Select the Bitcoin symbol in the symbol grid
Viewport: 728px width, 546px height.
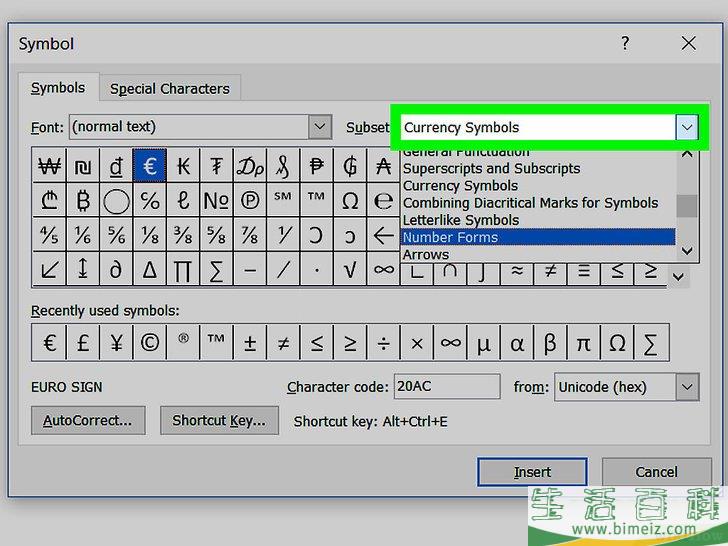83,201
